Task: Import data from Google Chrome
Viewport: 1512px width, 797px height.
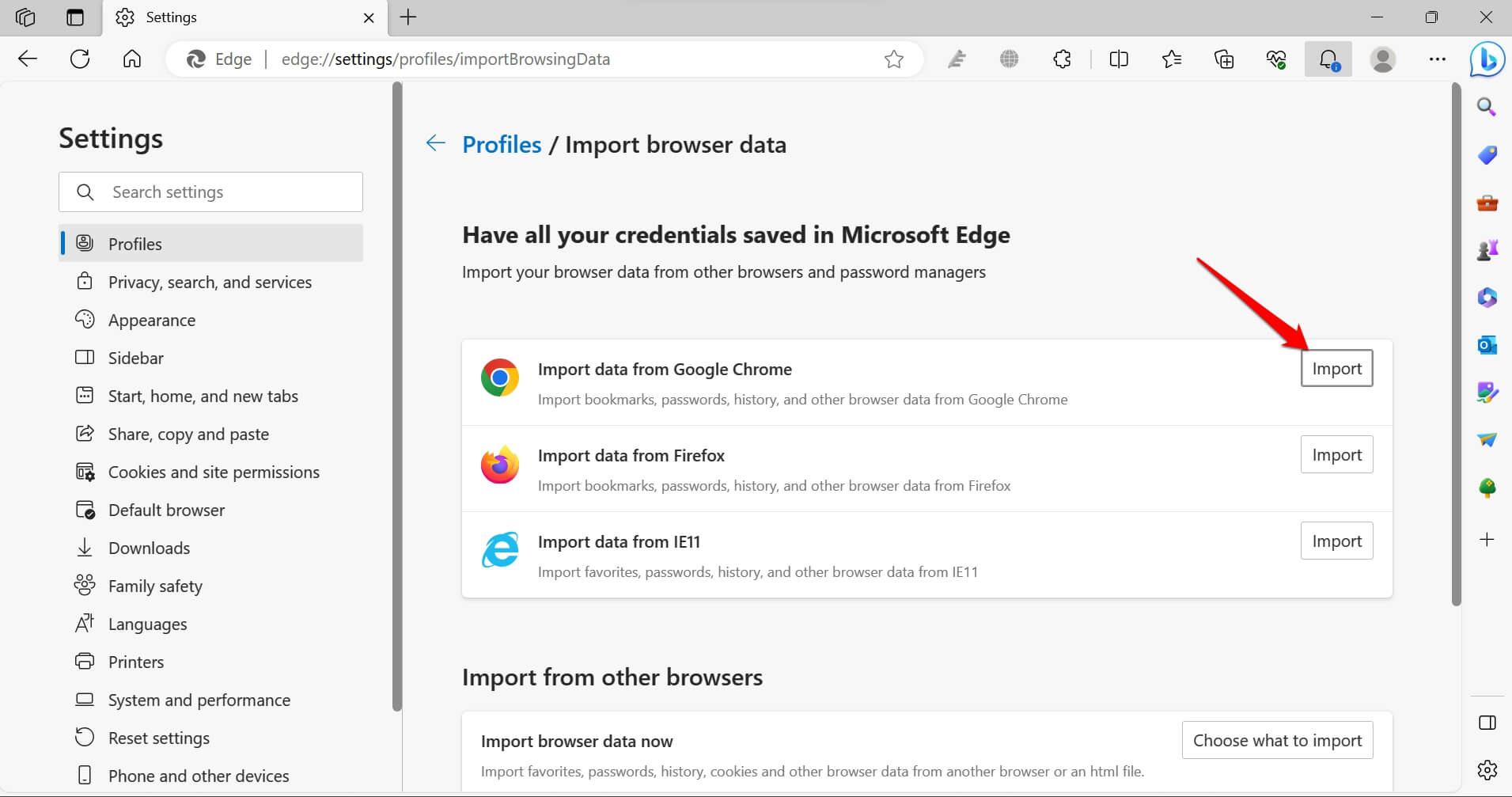Action: (1336, 369)
